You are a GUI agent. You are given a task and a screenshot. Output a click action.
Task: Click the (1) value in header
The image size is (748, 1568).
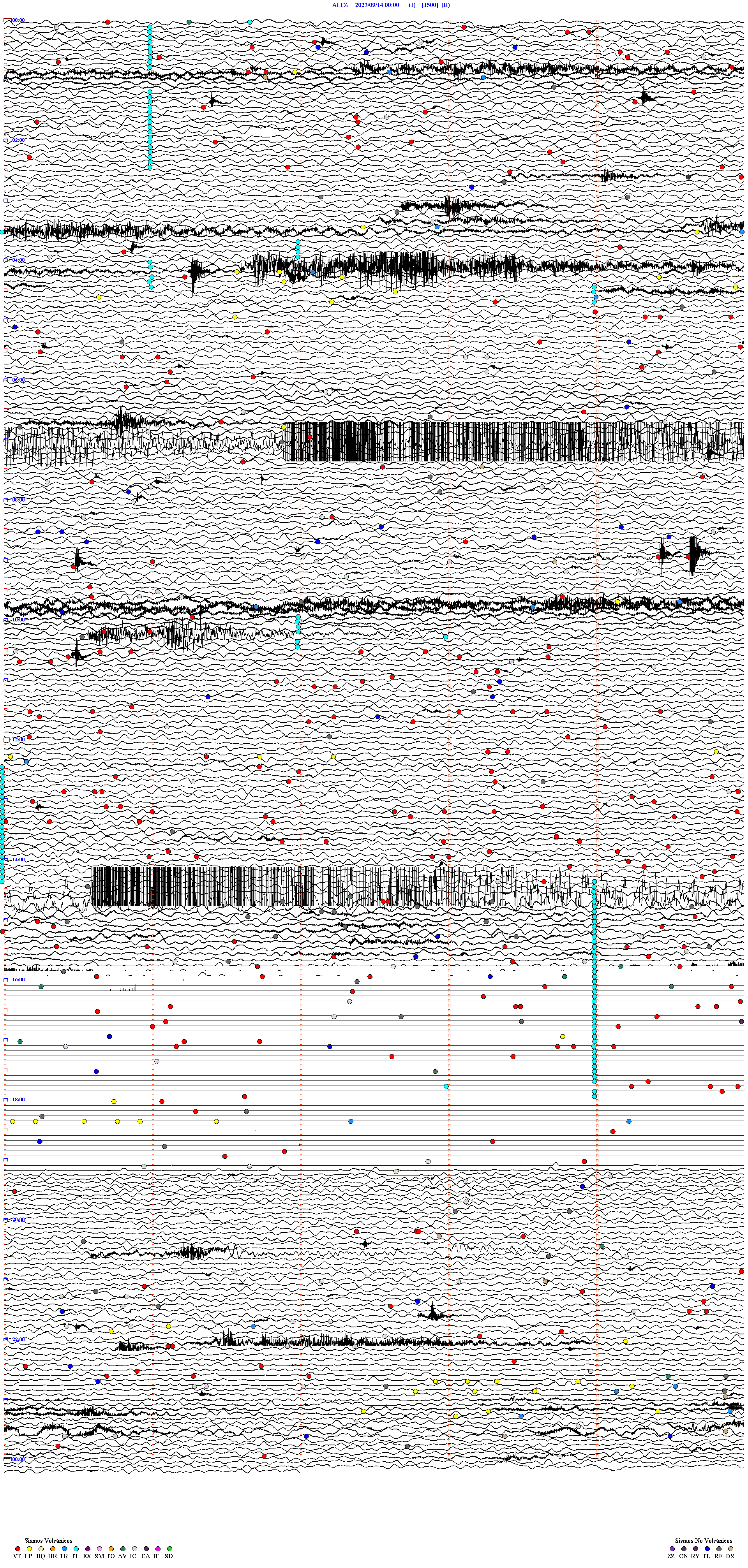click(x=413, y=5)
